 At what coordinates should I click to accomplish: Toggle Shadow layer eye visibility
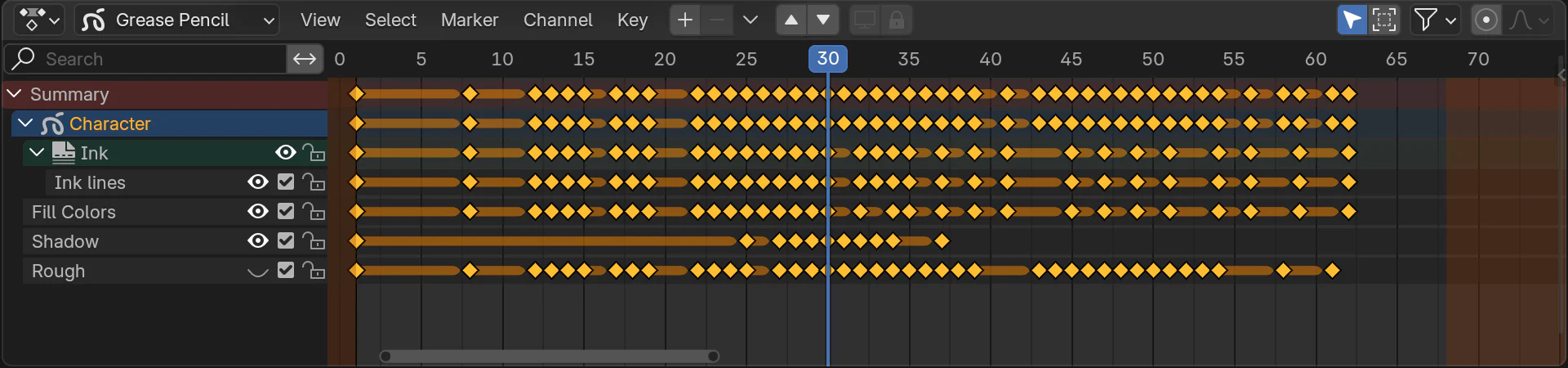coord(258,241)
